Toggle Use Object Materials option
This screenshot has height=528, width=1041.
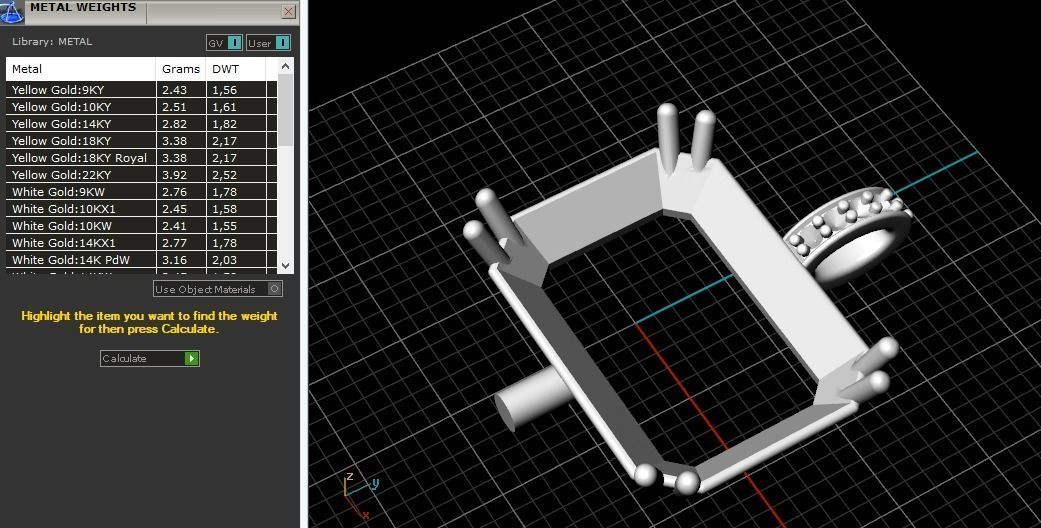pos(218,289)
